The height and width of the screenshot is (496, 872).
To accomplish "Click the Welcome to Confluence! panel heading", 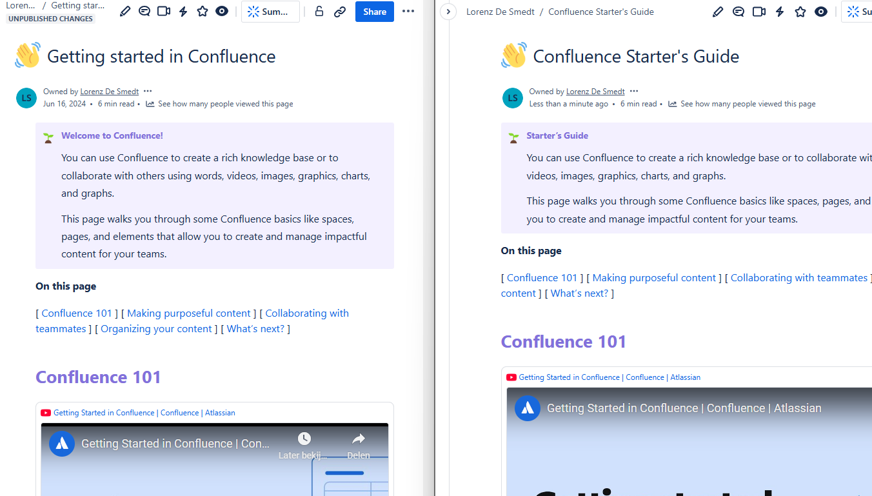I will (112, 136).
